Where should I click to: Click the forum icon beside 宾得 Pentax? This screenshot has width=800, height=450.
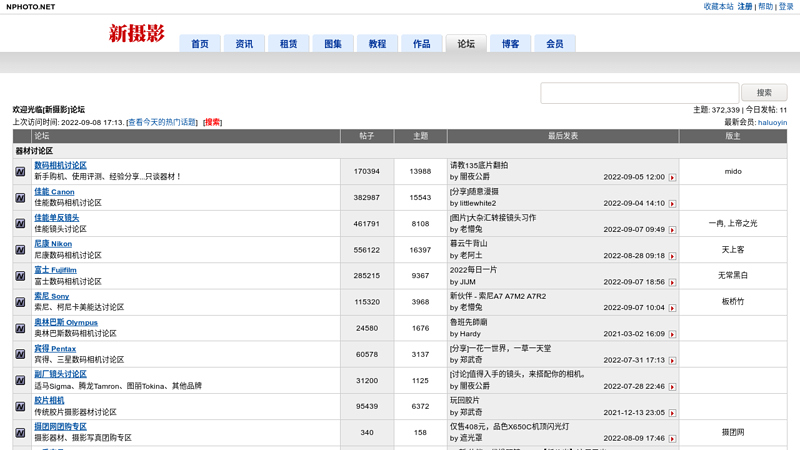click(20, 354)
